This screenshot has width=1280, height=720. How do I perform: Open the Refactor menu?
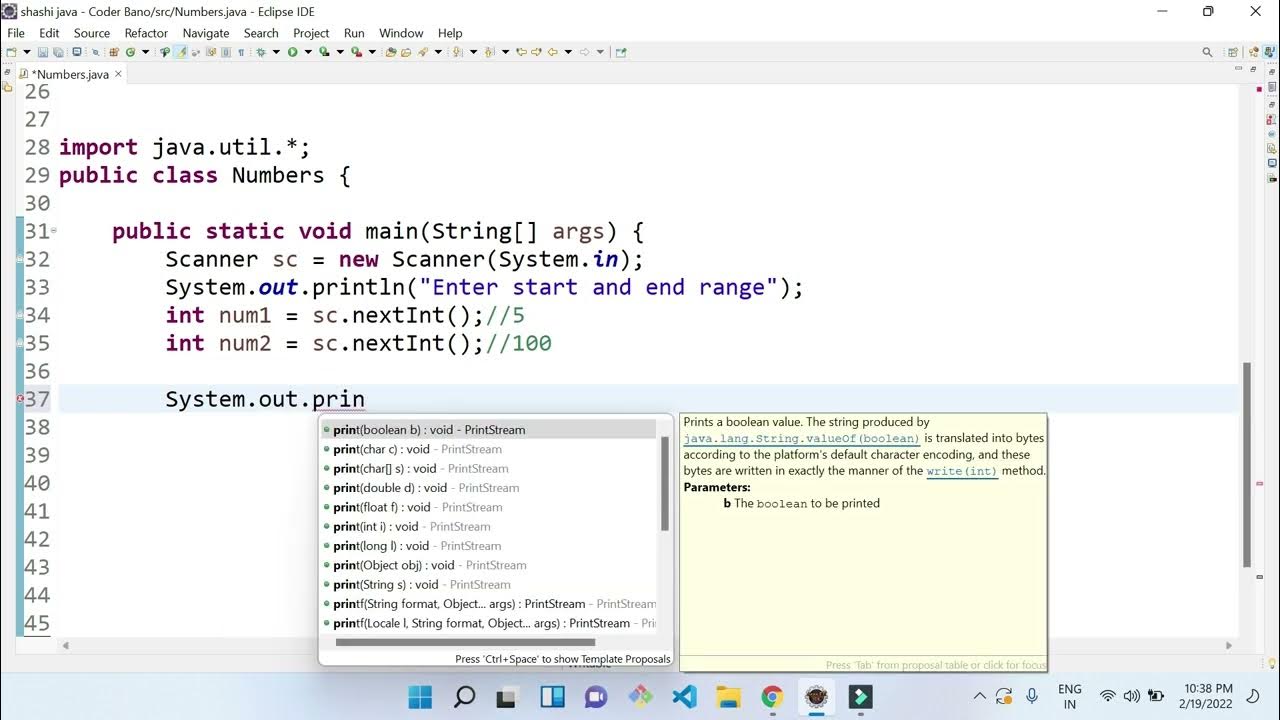pos(146,33)
